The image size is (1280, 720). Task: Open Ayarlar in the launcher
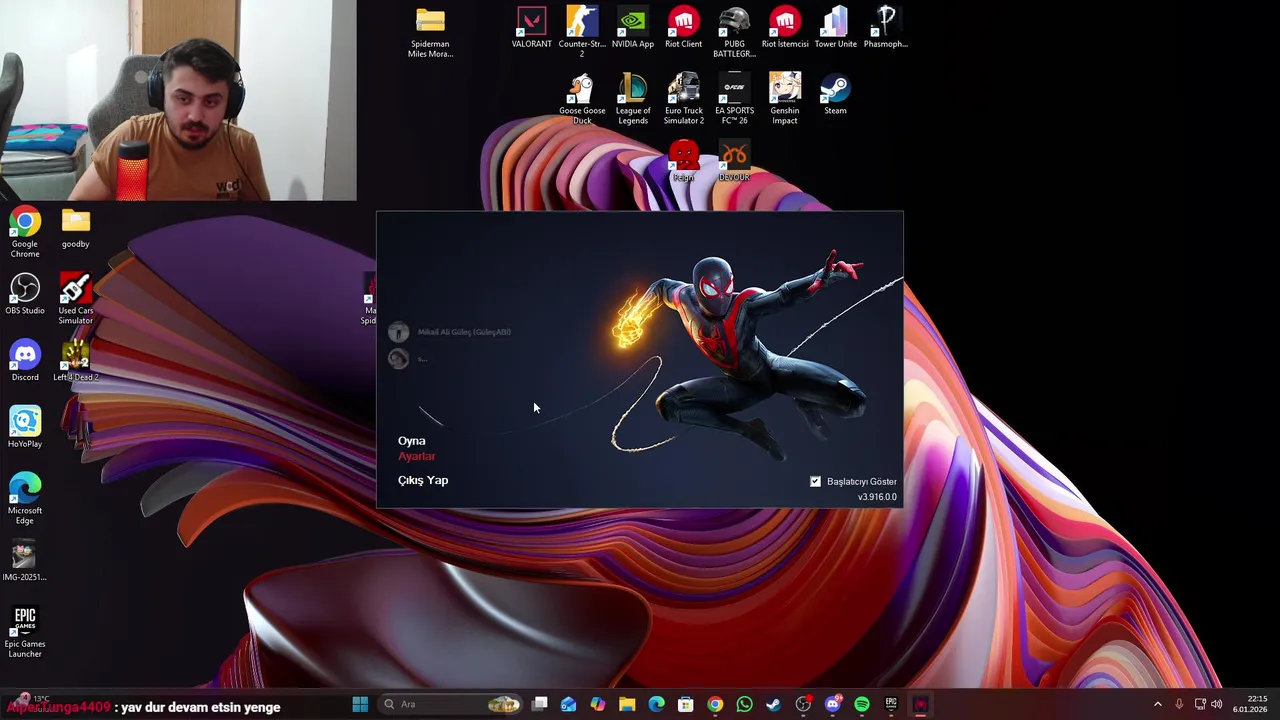(x=416, y=456)
